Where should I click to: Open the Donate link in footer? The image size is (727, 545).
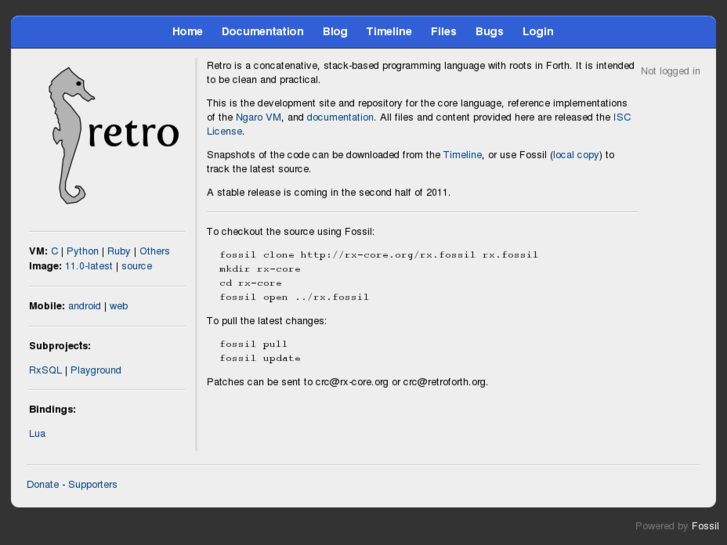tap(43, 485)
